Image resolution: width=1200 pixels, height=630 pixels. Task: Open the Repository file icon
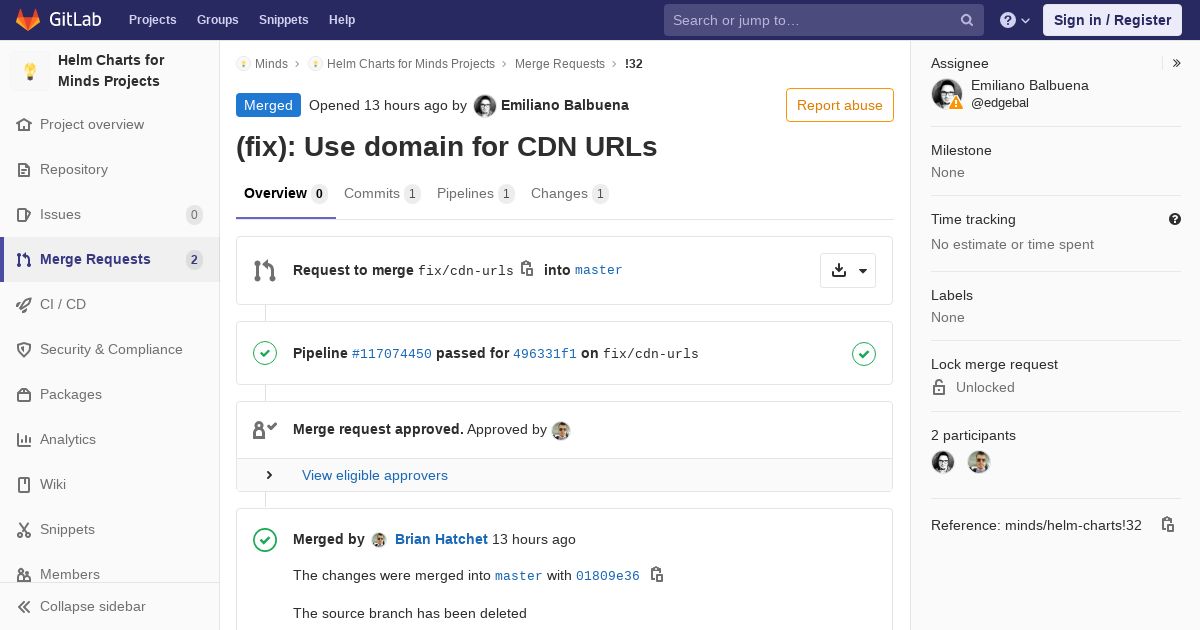click(24, 170)
